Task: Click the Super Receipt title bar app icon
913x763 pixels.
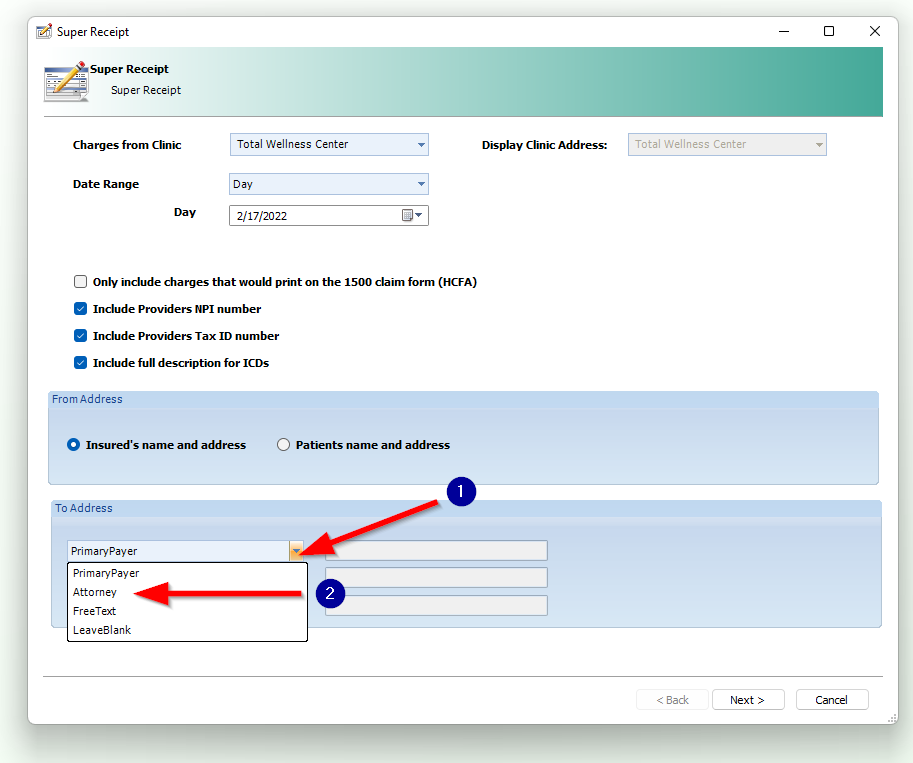Action: click(44, 31)
